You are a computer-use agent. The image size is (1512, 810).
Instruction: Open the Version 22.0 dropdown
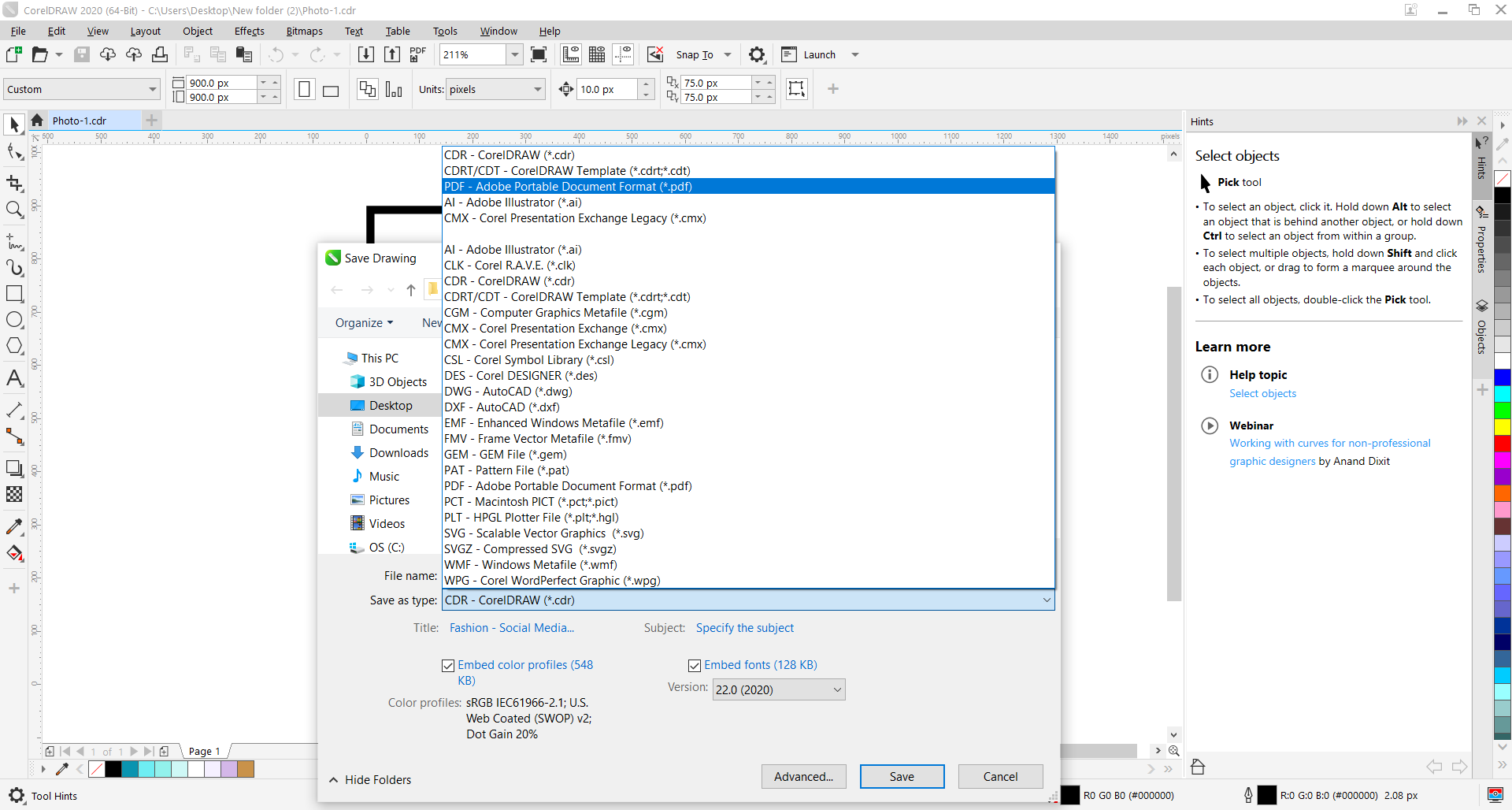778,689
